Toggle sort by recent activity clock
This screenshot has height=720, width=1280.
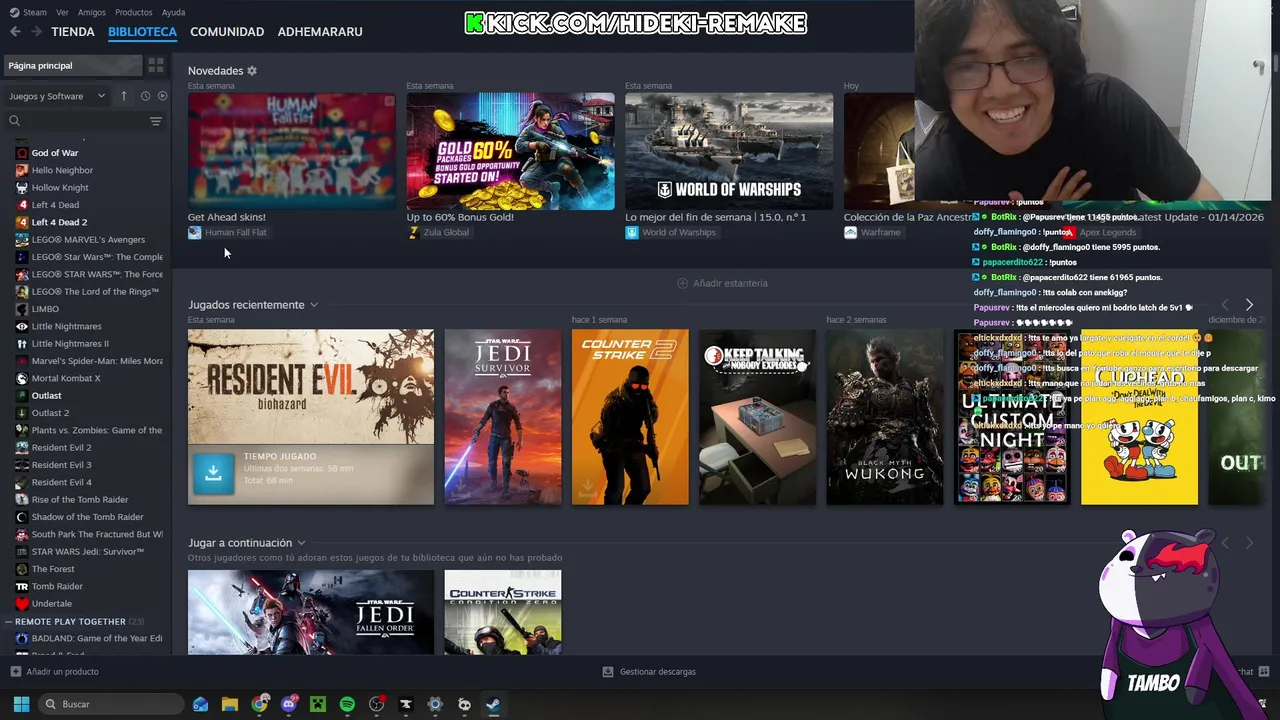pyautogui.click(x=145, y=96)
